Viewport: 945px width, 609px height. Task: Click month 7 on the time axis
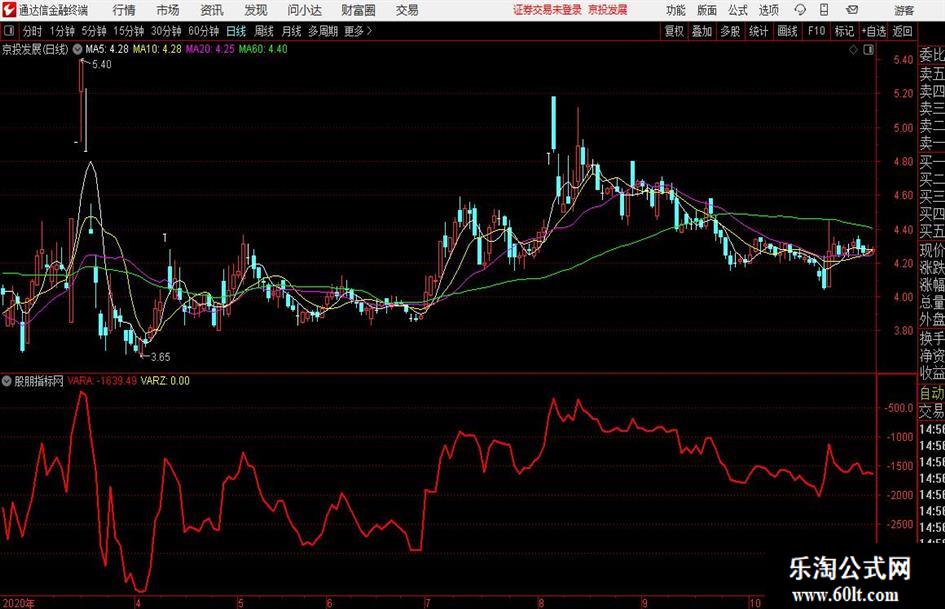click(427, 603)
